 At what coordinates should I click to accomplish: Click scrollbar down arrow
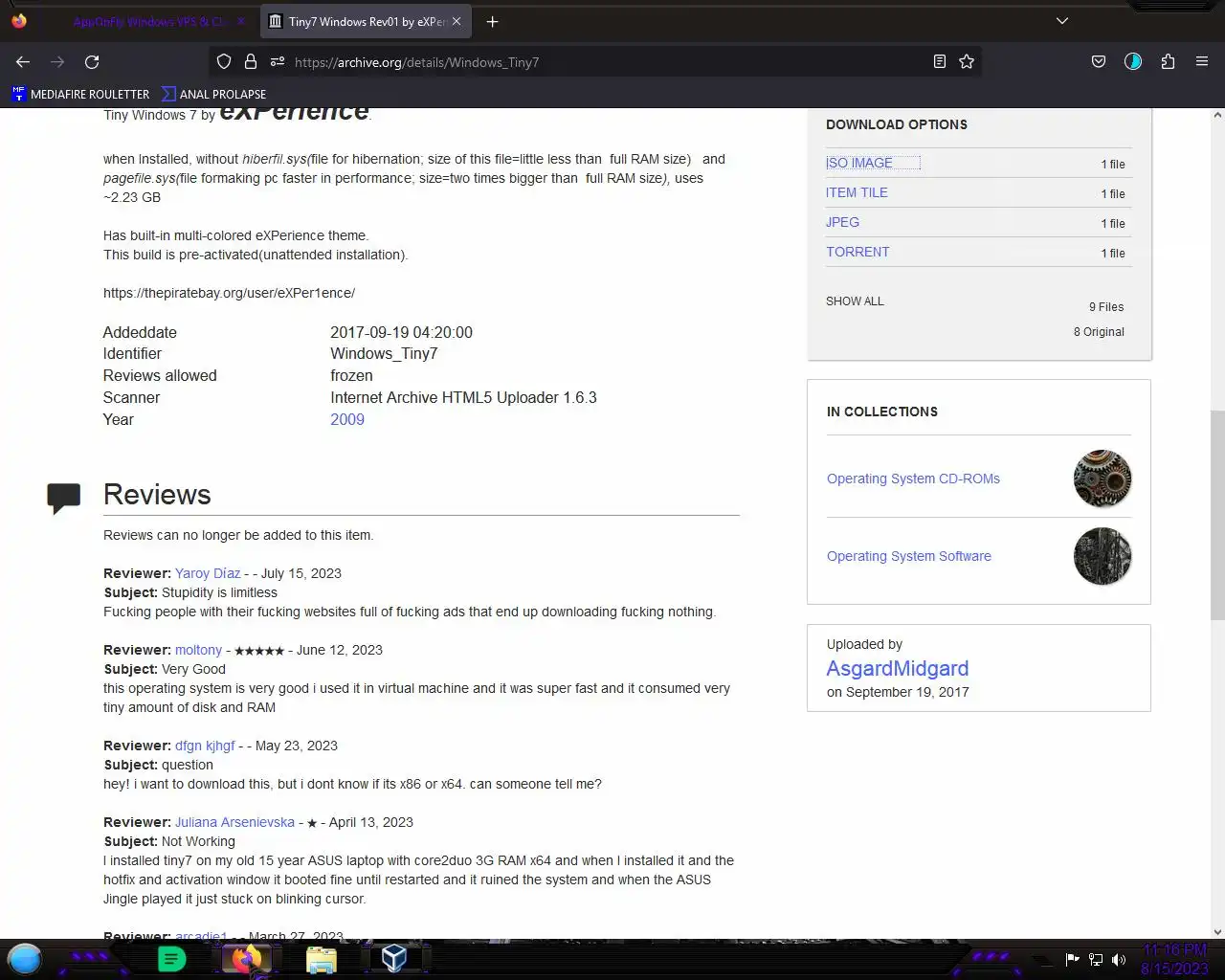1217,931
